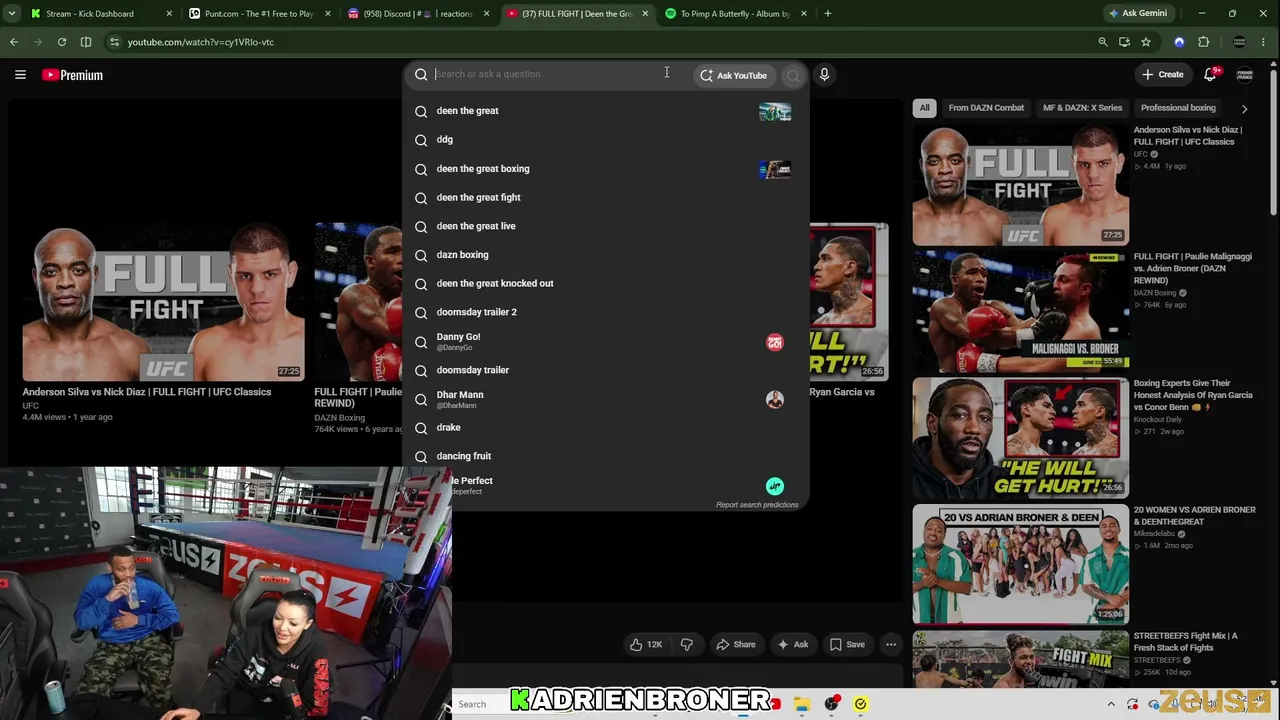Open the YouTube account avatar menu
1280x720 pixels.
coord(1245,75)
